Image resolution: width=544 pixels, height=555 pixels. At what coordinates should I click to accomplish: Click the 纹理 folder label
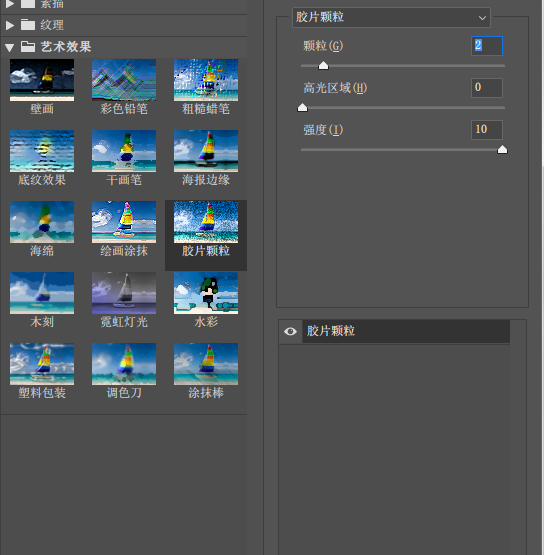point(52,25)
